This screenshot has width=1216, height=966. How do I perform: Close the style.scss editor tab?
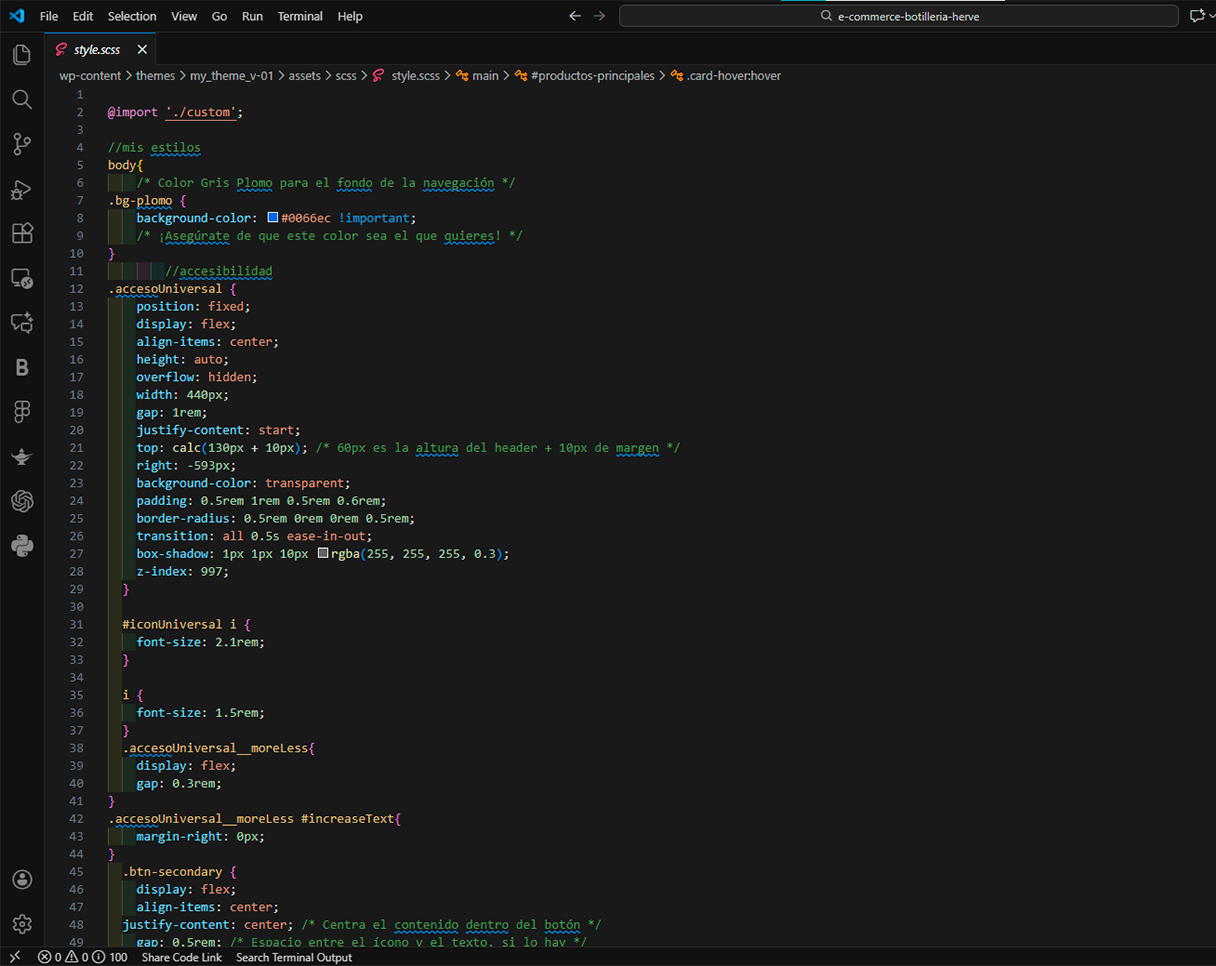(142, 49)
